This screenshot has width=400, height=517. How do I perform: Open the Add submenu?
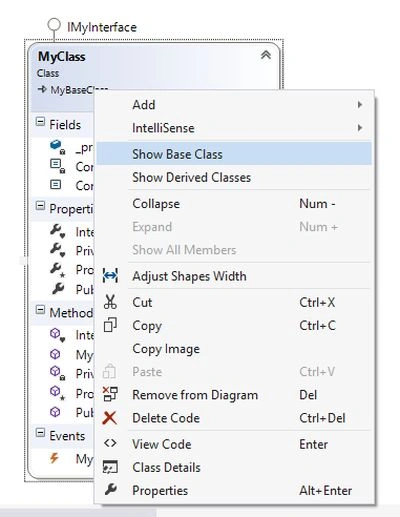click(x=234, y=105)
